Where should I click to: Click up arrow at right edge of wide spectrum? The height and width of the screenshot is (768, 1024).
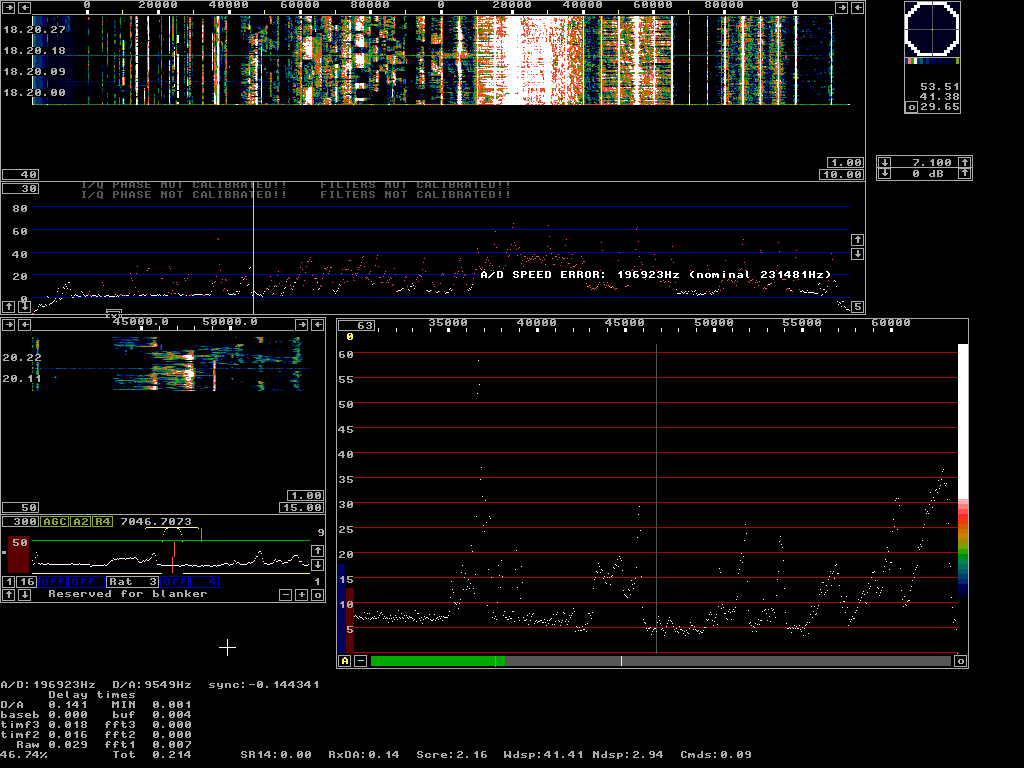[x=857, y=240]
